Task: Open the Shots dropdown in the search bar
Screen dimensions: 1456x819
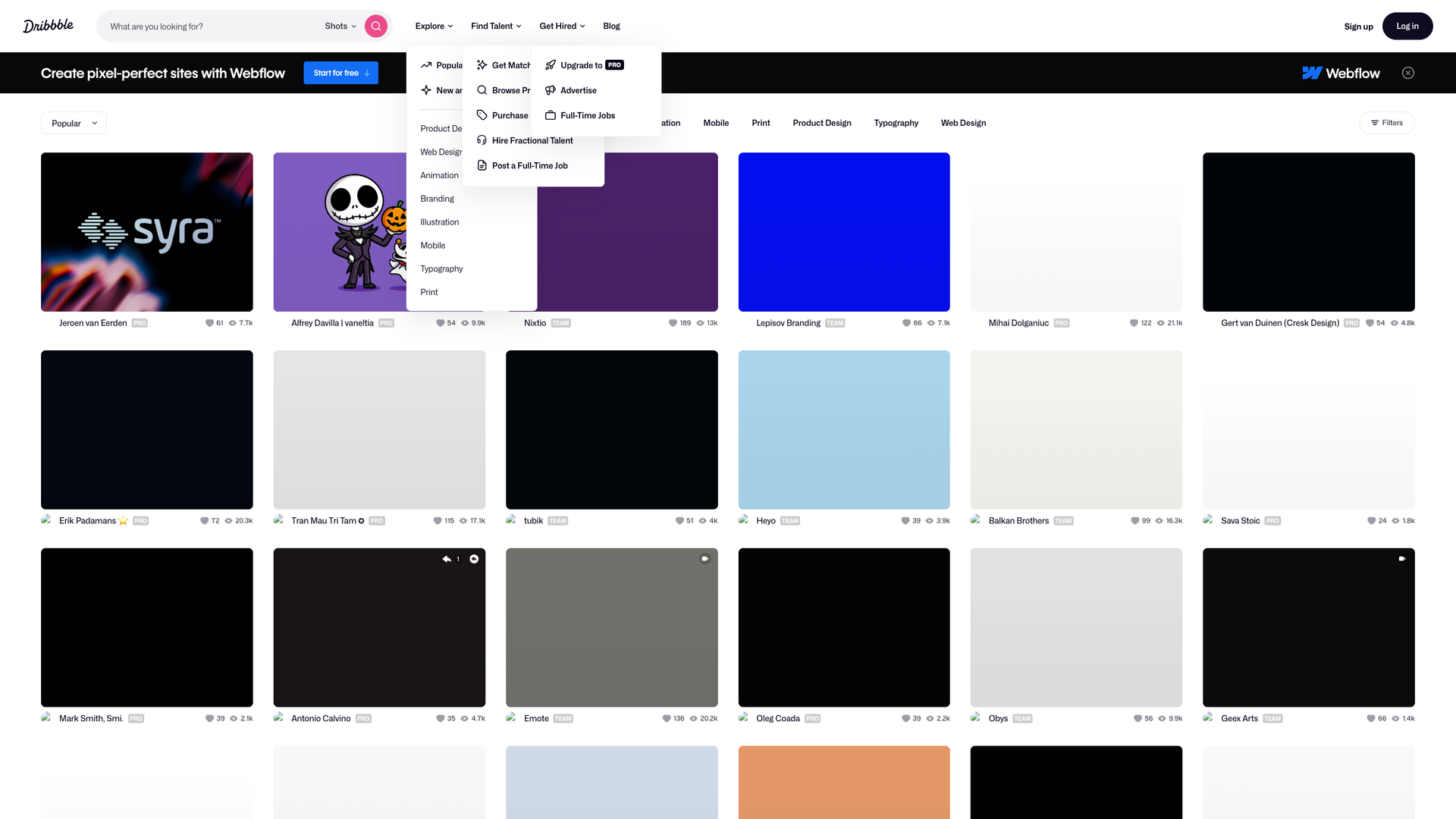Action: click(x=340, y=25)
